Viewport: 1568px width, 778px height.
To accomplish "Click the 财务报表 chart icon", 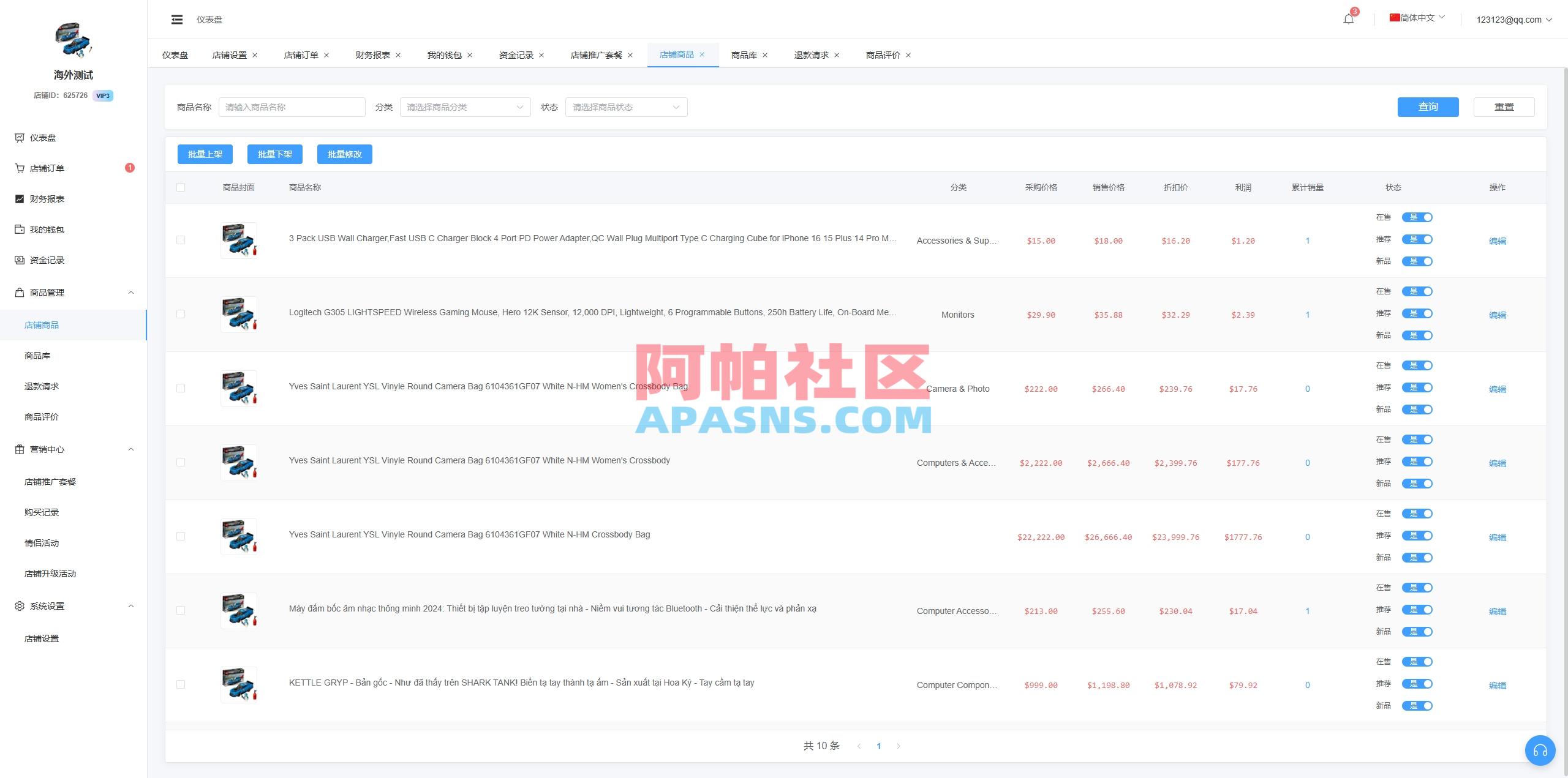I will [18, 198].
